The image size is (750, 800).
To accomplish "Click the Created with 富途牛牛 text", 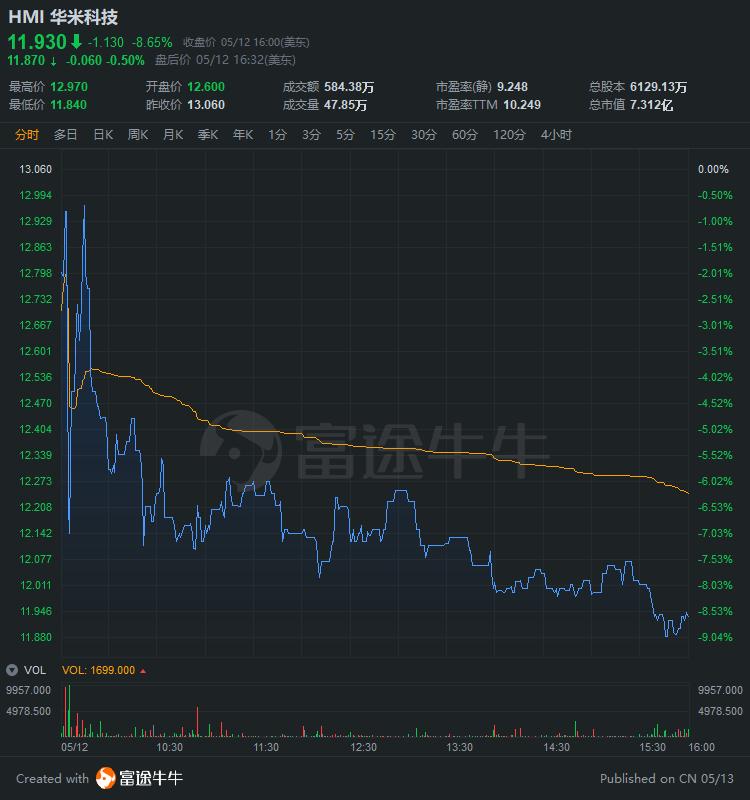I will 99,778.
